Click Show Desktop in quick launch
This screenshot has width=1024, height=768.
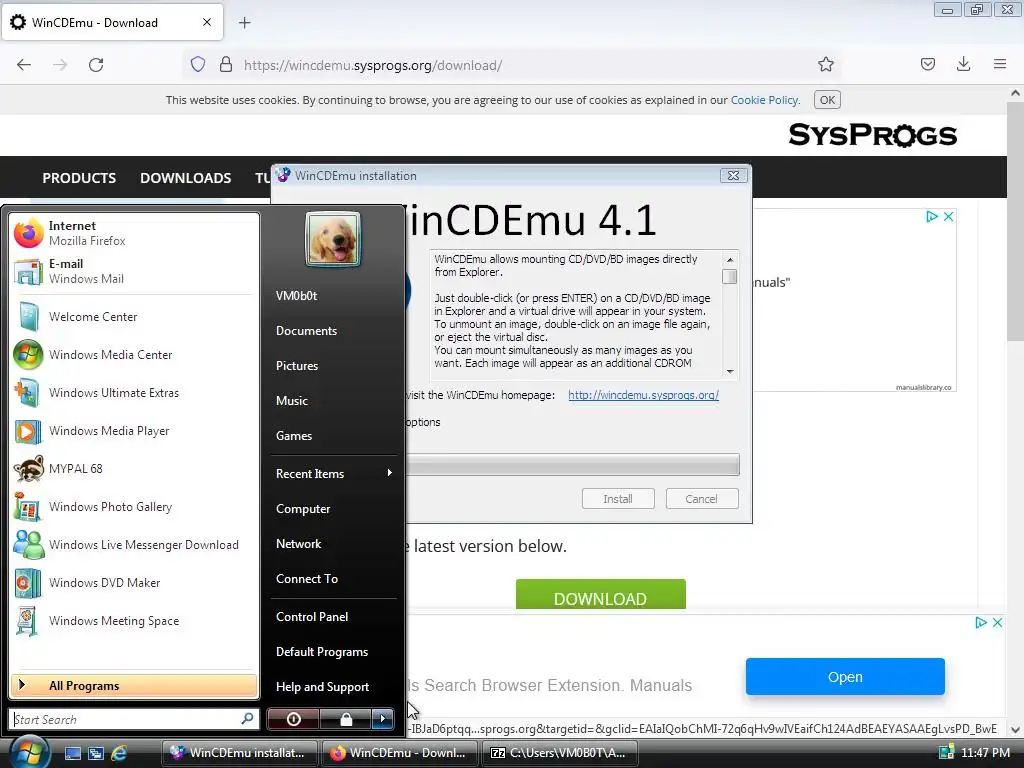pyautogui.click(x=72, y=753)
